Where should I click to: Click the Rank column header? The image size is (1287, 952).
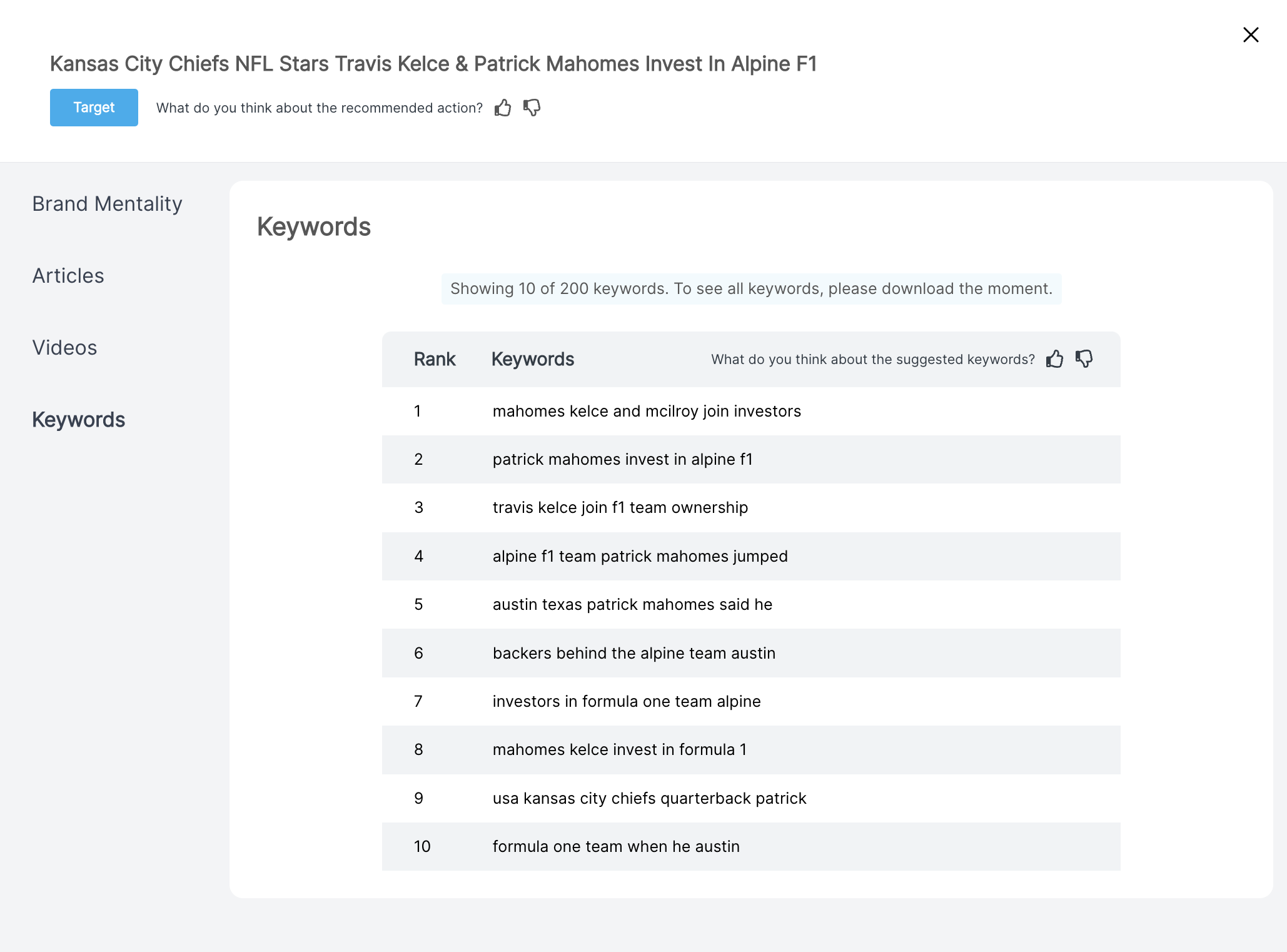[435, 359]
